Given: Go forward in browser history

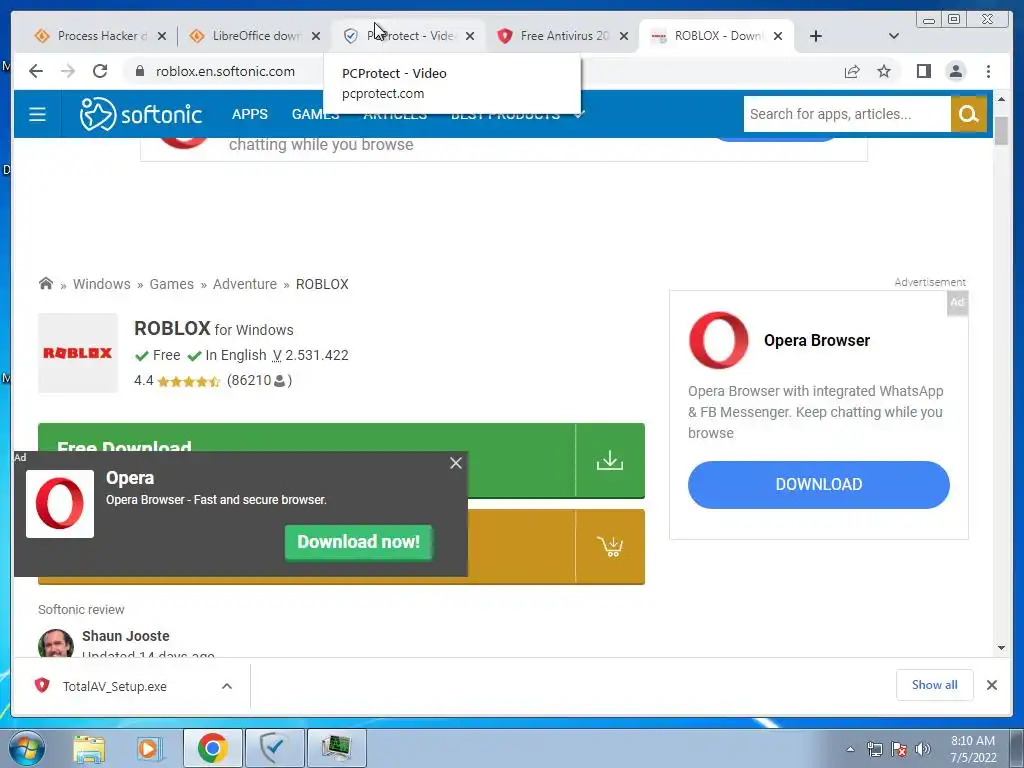Looking at the screenshot, I should [68, 71].
